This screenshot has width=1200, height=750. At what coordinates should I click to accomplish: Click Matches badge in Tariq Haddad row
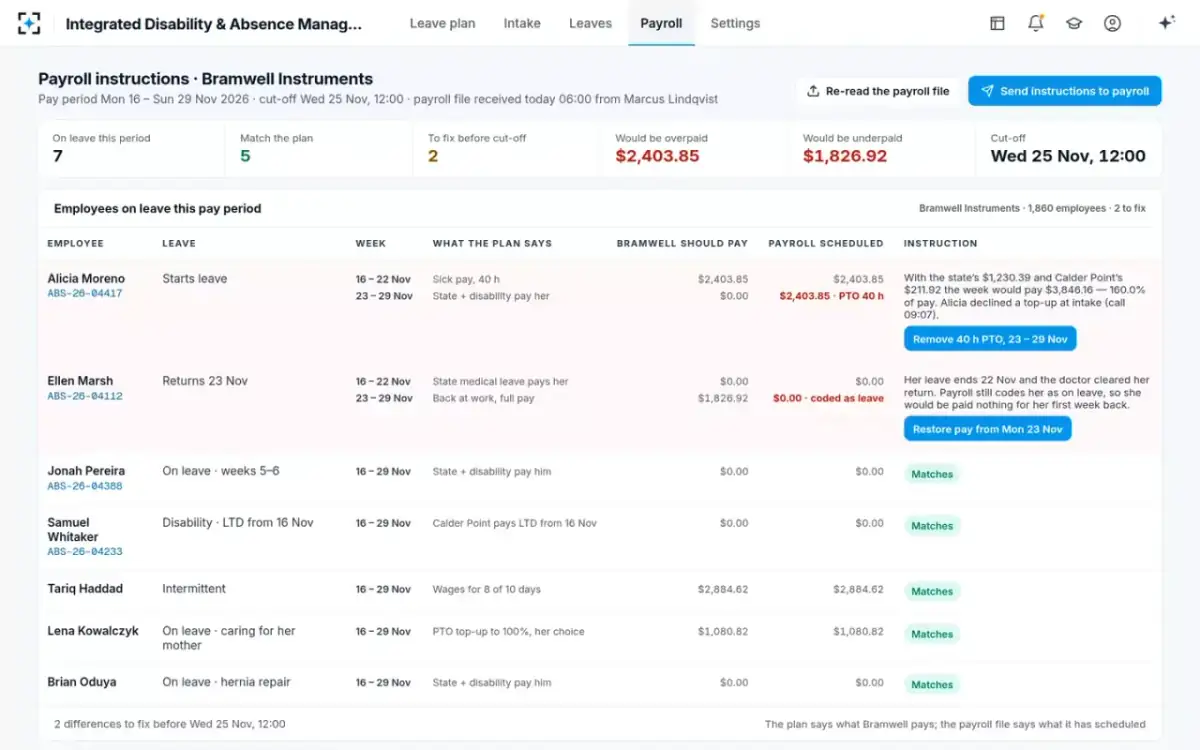[x=932, y=592]
